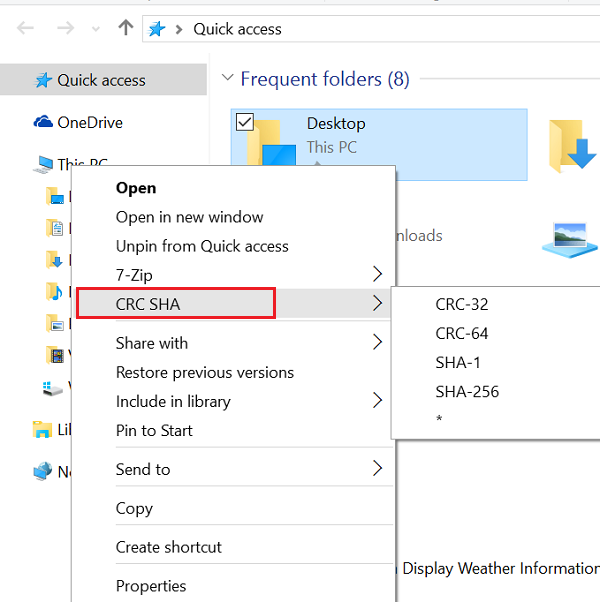This screenshot has width=600, height=602.
Task: Click the Quick access star icon in sidebar
Action: click(x=43, y=80)
